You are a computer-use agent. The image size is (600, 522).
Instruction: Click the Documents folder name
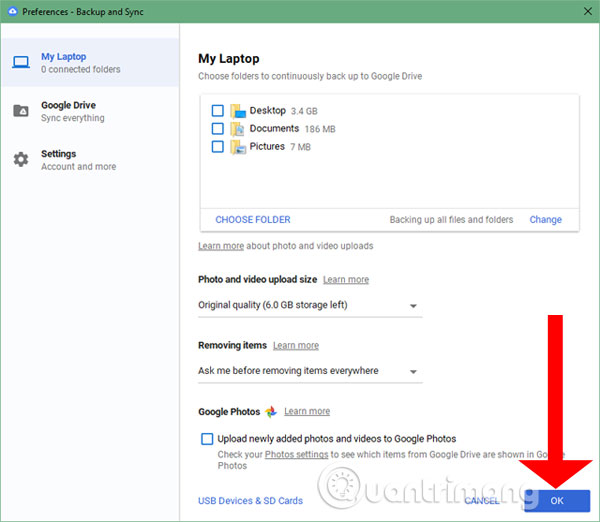click(x=274, y=129)
